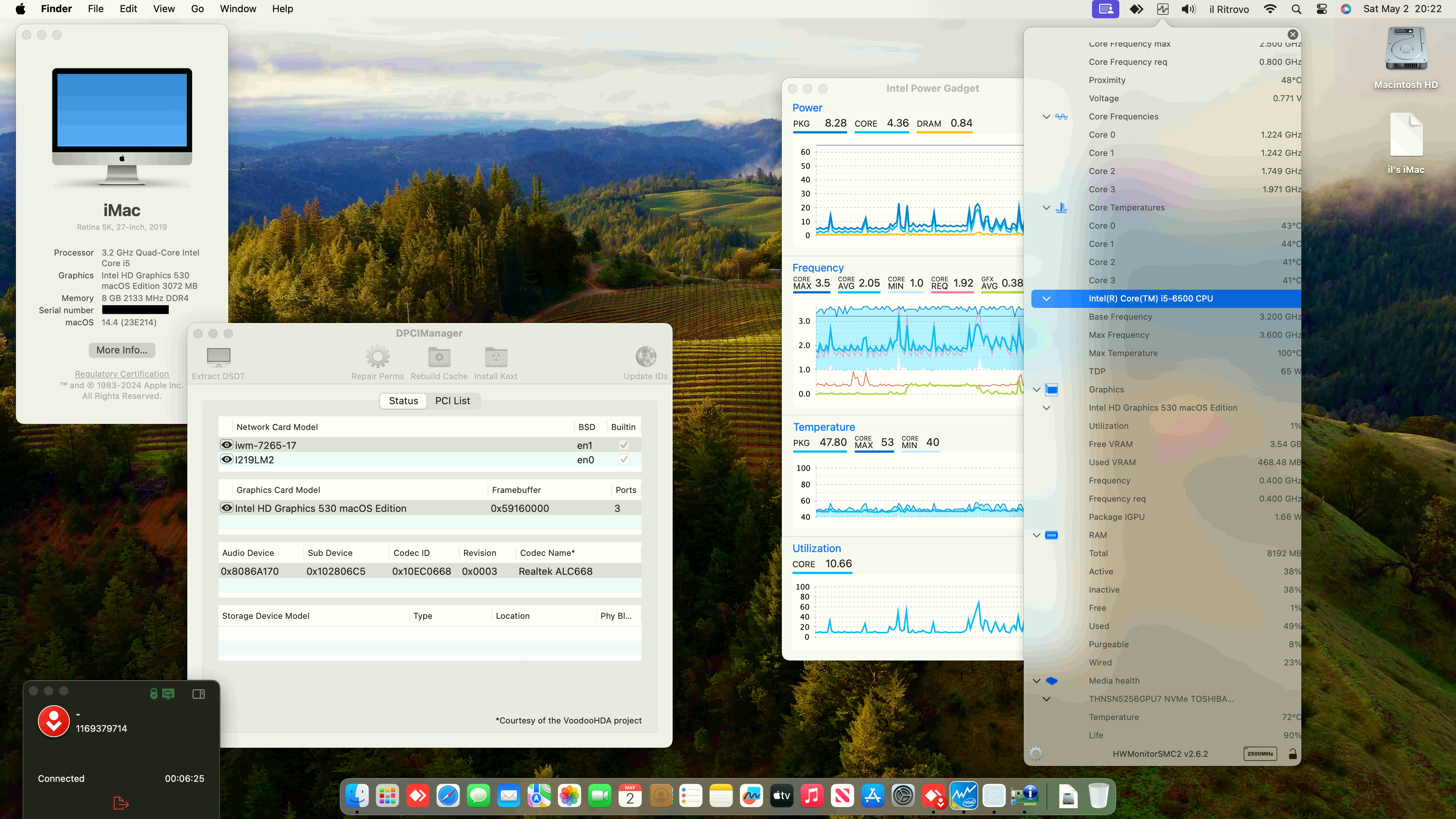This screenshot has width=1456, height=819.
Task: Click Install Kext icon
Action: (496, 357)
